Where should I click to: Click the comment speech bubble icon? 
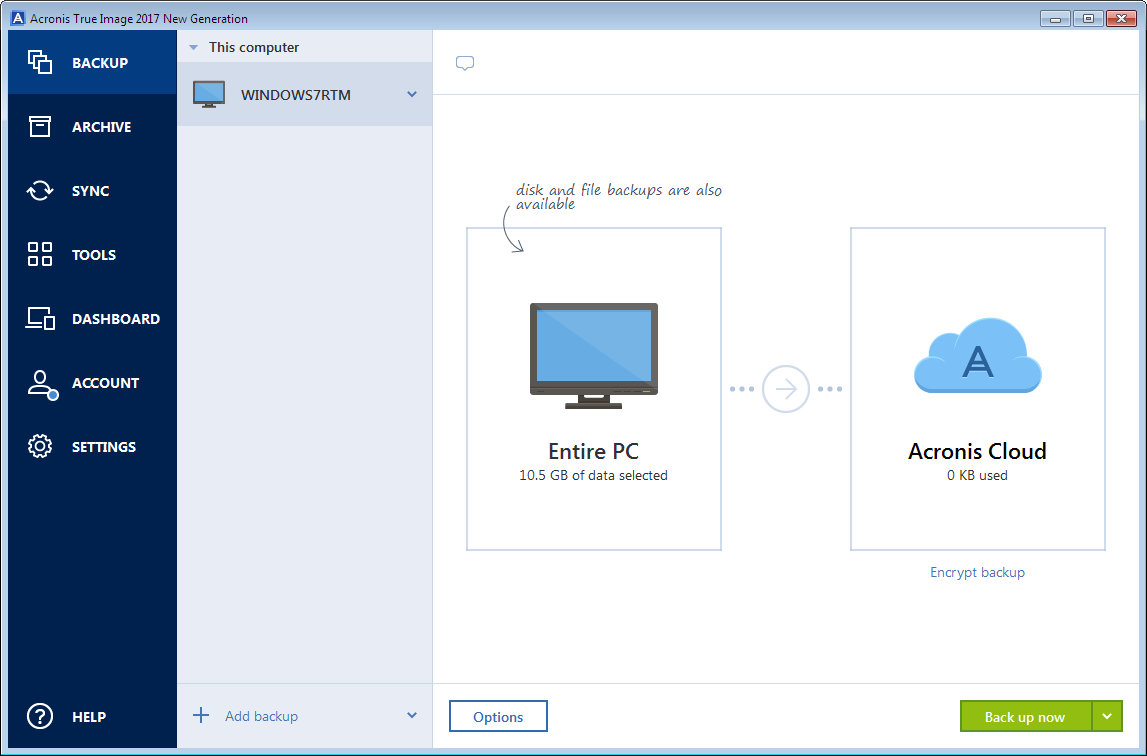(x=464, y=63)
